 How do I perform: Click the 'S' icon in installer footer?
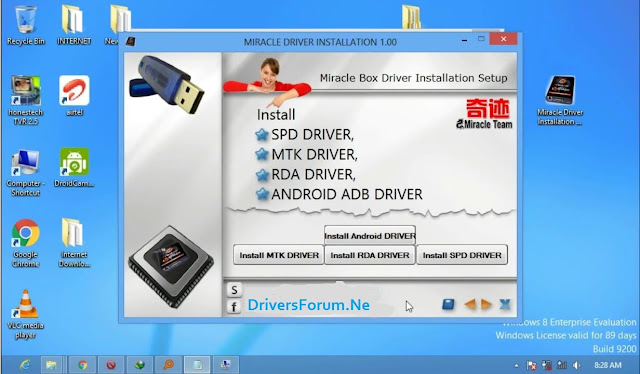click(234, 290)
